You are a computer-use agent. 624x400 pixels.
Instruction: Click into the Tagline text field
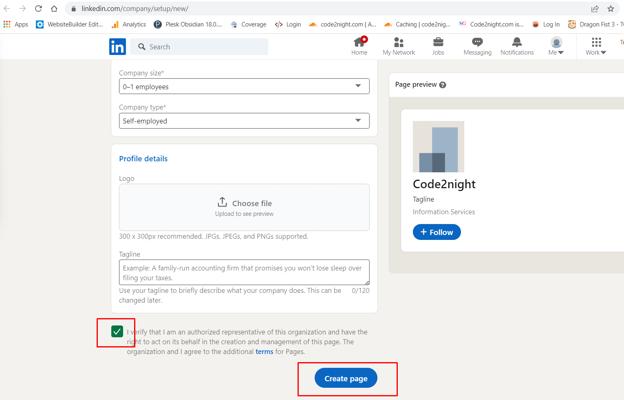pos(244,272)
